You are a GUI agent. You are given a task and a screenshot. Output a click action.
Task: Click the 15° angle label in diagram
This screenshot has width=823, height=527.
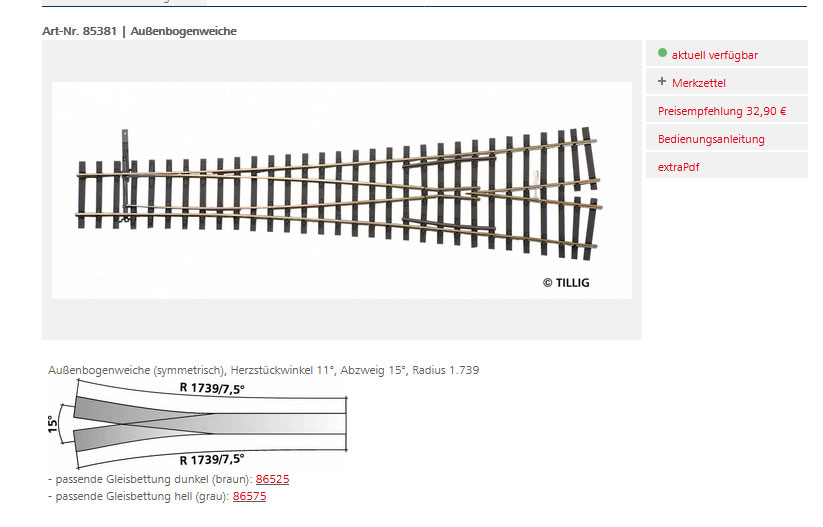pos(53,424)
